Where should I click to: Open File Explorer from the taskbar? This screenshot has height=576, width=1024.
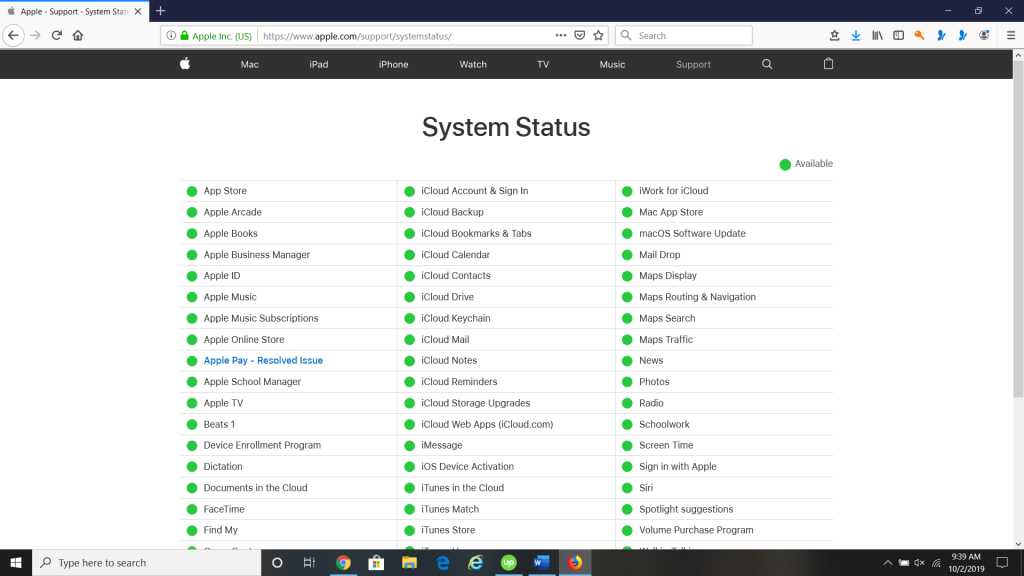[x=409, y=562]
